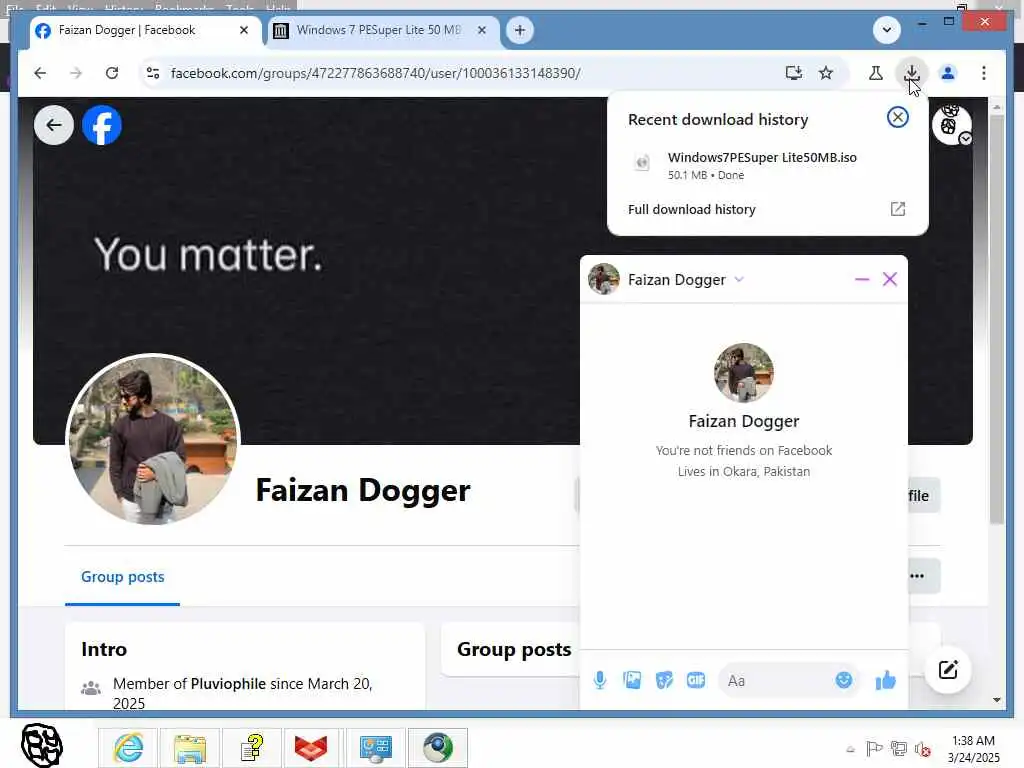Click Facebook page back arrow button
Viewport: 1024px width, 768px height.
click(x=54, y=125)
